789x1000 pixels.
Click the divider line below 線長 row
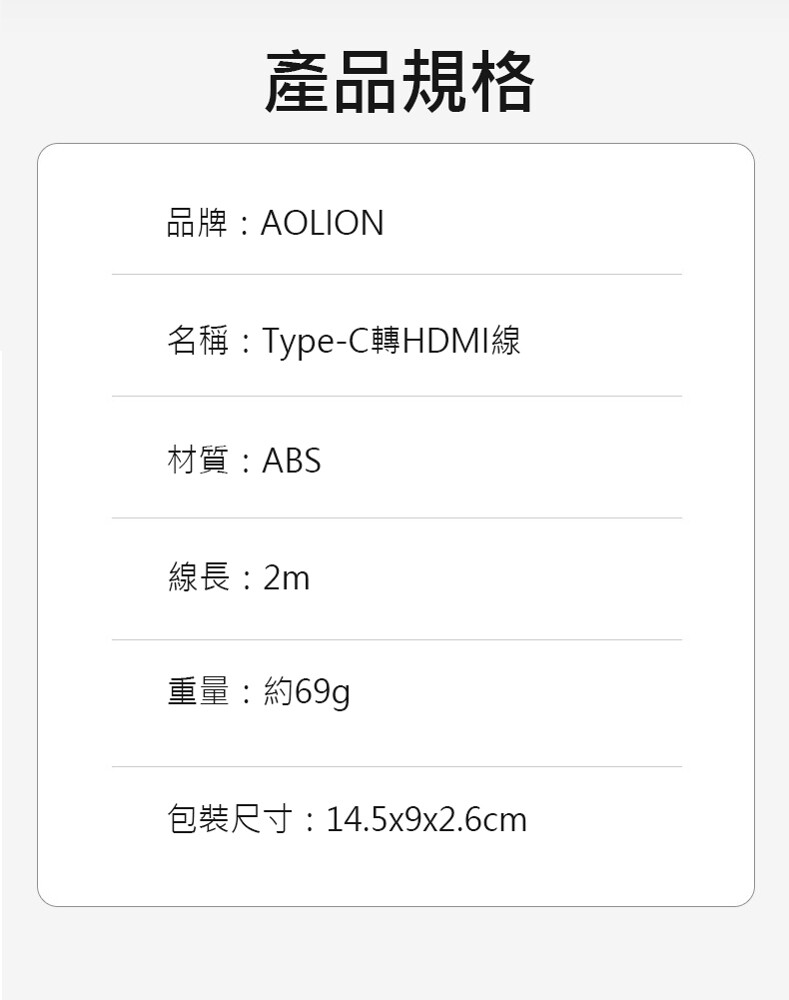[x=397, y=640]
